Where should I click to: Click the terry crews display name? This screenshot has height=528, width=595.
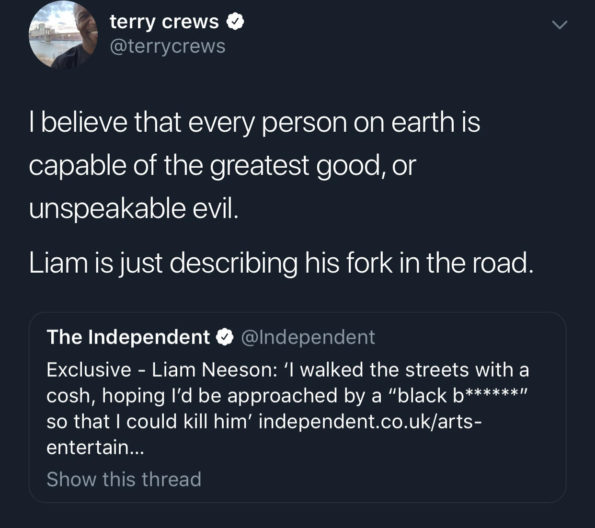pos(164,22)
